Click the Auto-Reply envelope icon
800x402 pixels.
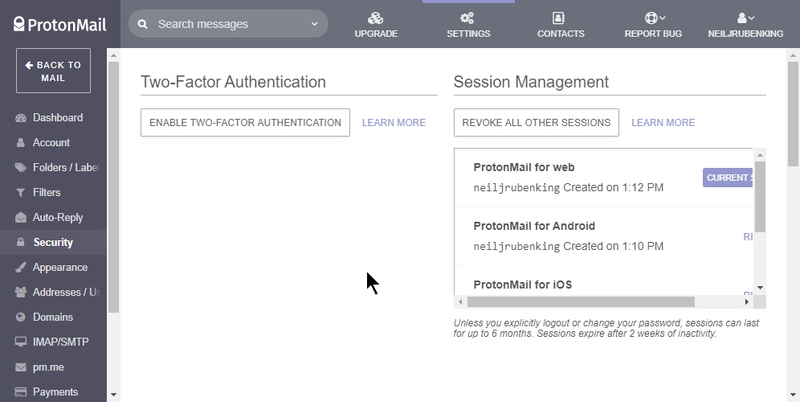[20, 218]
